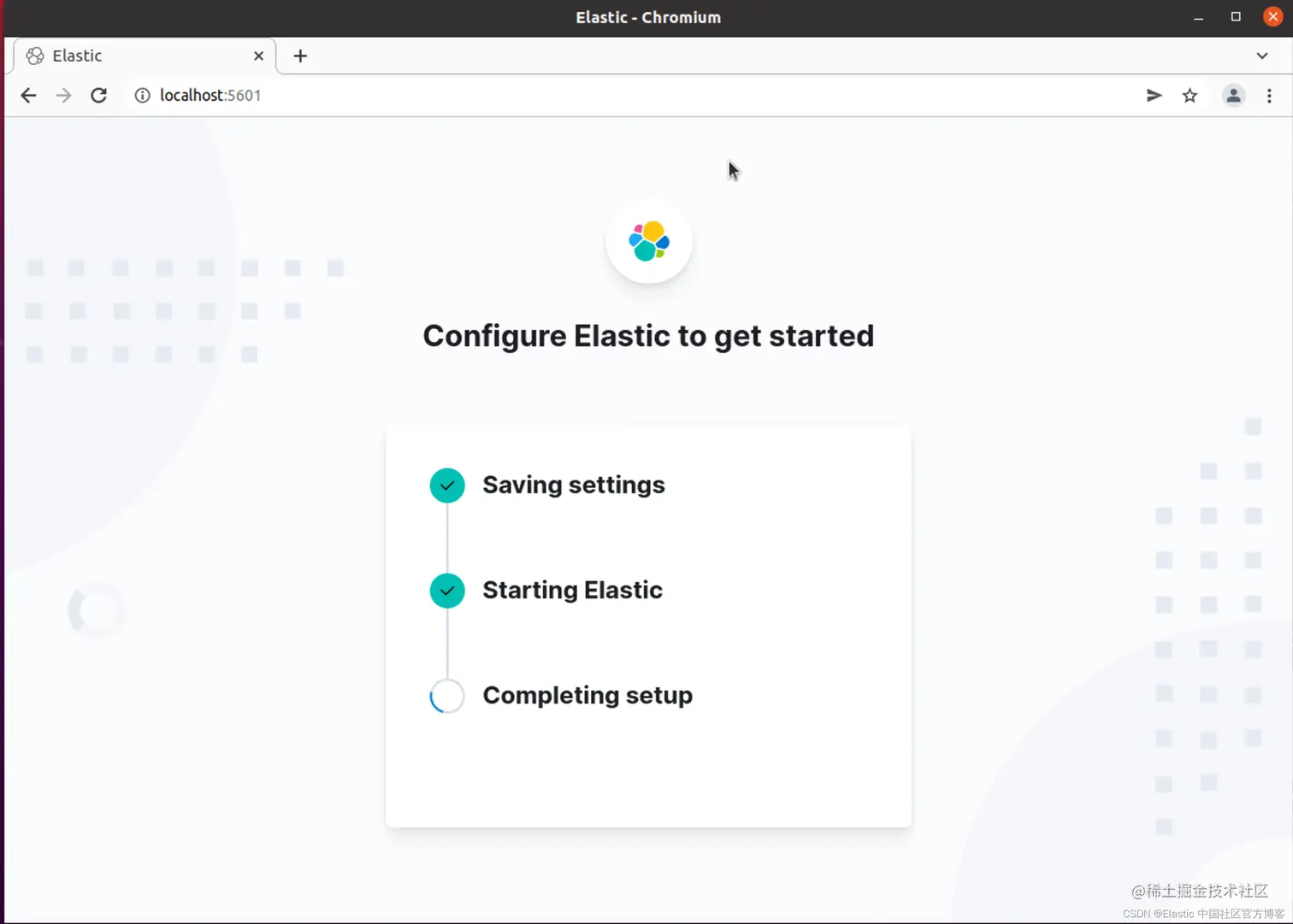Screen dimensions: 1293x924
Task: Open the Chromium profile avatar menu
Action: 1233,96
